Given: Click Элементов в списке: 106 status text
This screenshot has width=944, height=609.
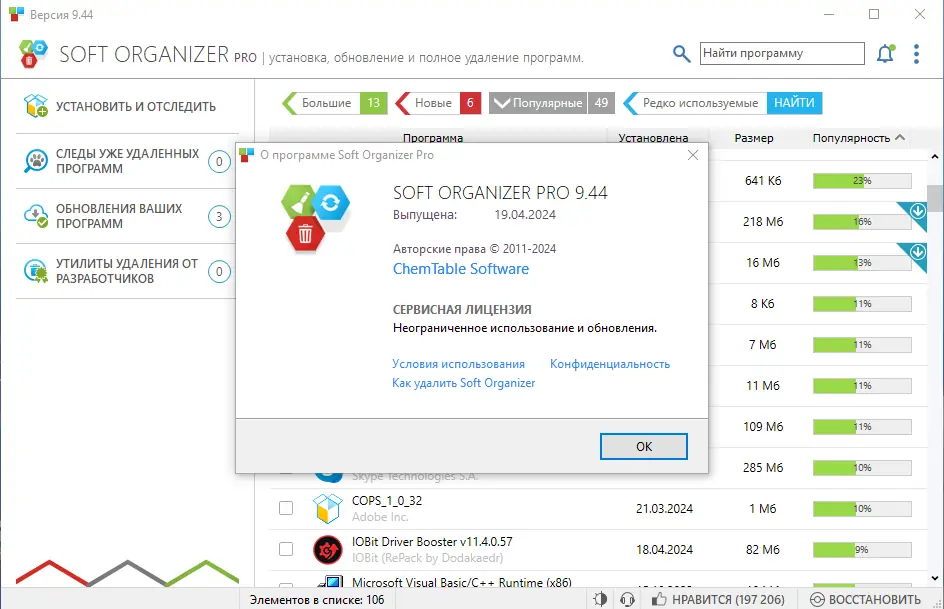Looking at the screenshot, I should (x=317, y=600).
